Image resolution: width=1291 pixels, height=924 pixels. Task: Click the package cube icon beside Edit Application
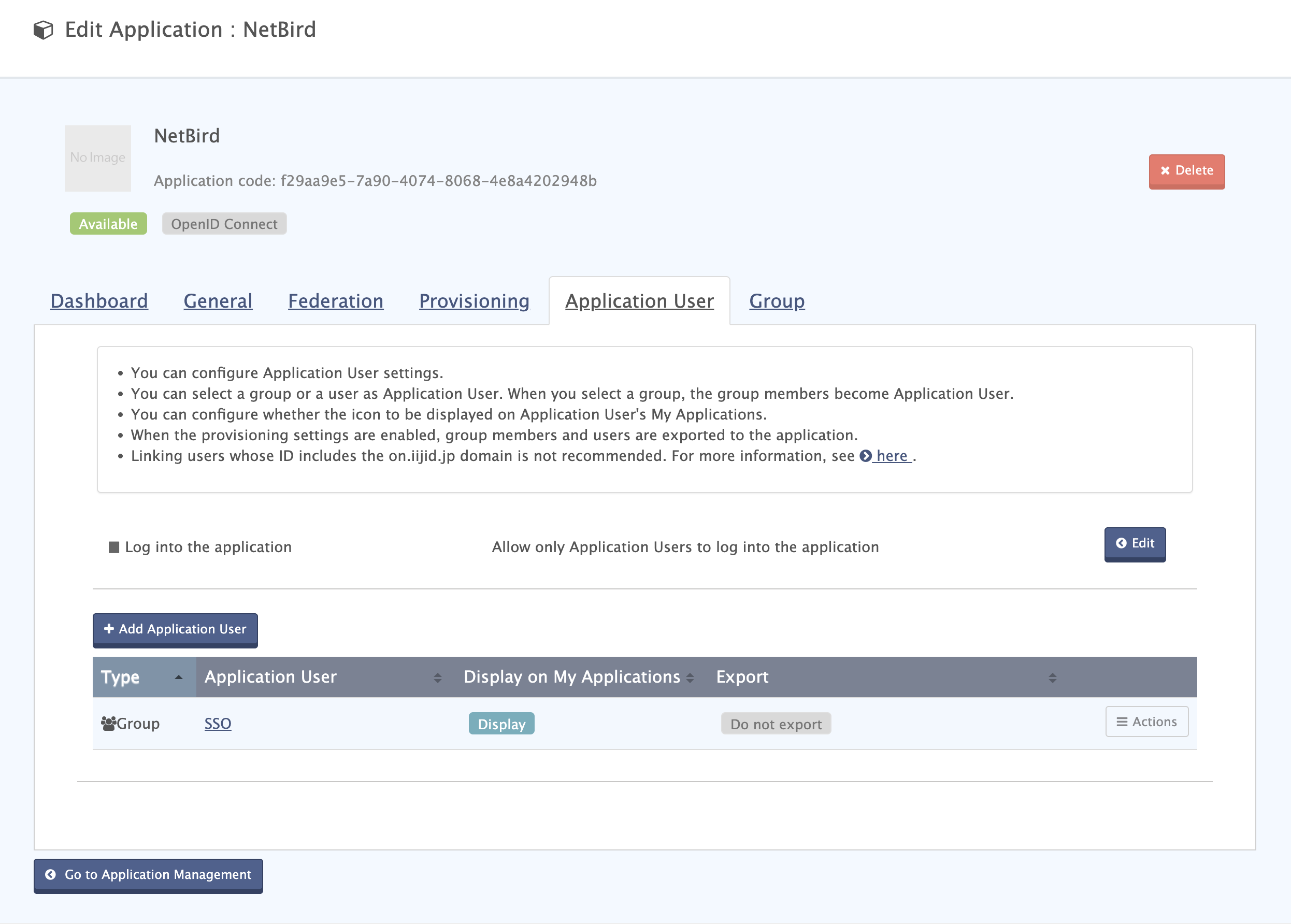tap(43, 30)
